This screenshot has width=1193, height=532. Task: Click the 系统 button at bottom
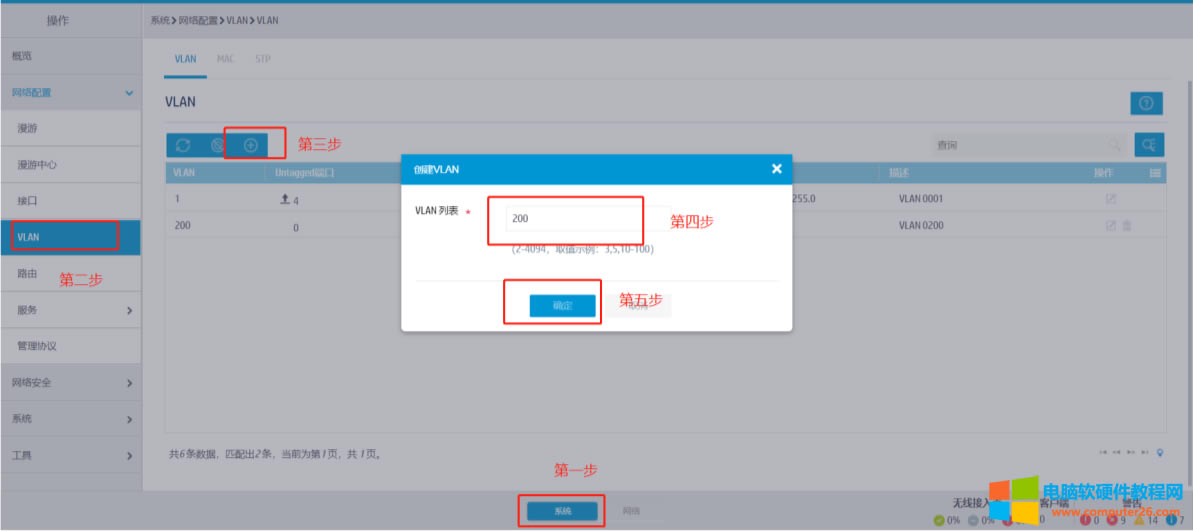[563, 511]
